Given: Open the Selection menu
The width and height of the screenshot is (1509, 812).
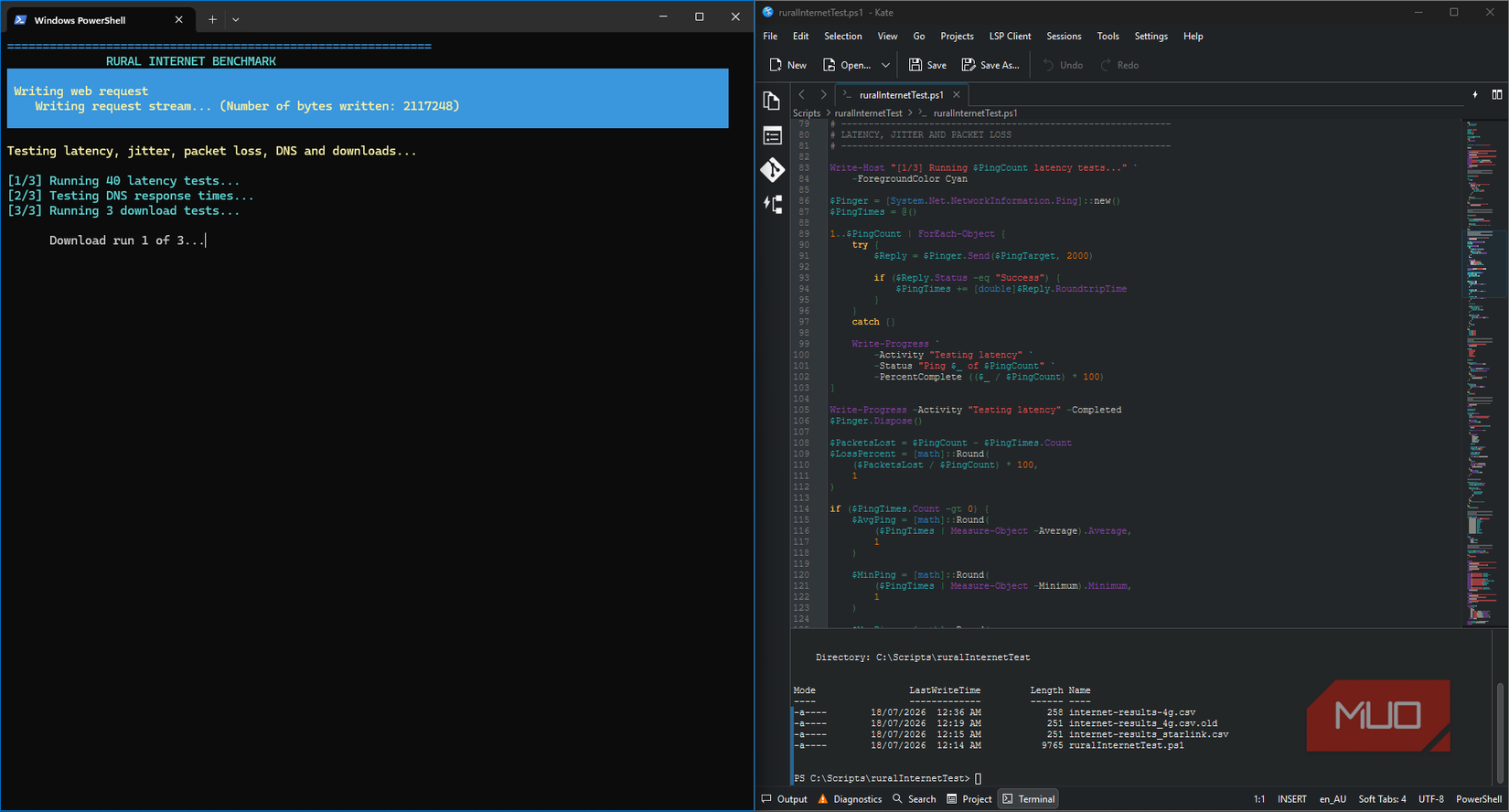Looking at the screenshot, I should point(842,37).
